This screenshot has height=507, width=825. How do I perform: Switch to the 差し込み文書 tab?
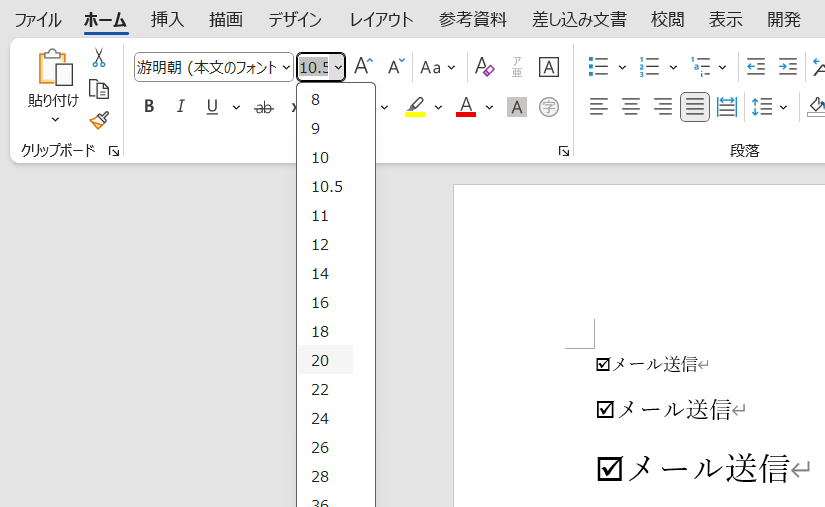(579, 20)
